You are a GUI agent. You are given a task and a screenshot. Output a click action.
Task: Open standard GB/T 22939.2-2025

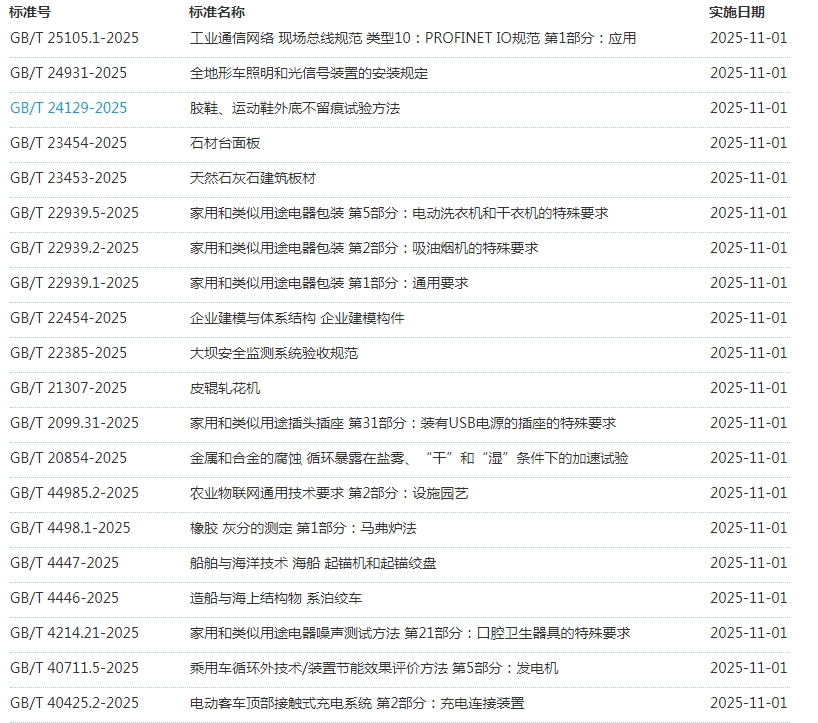74,248
